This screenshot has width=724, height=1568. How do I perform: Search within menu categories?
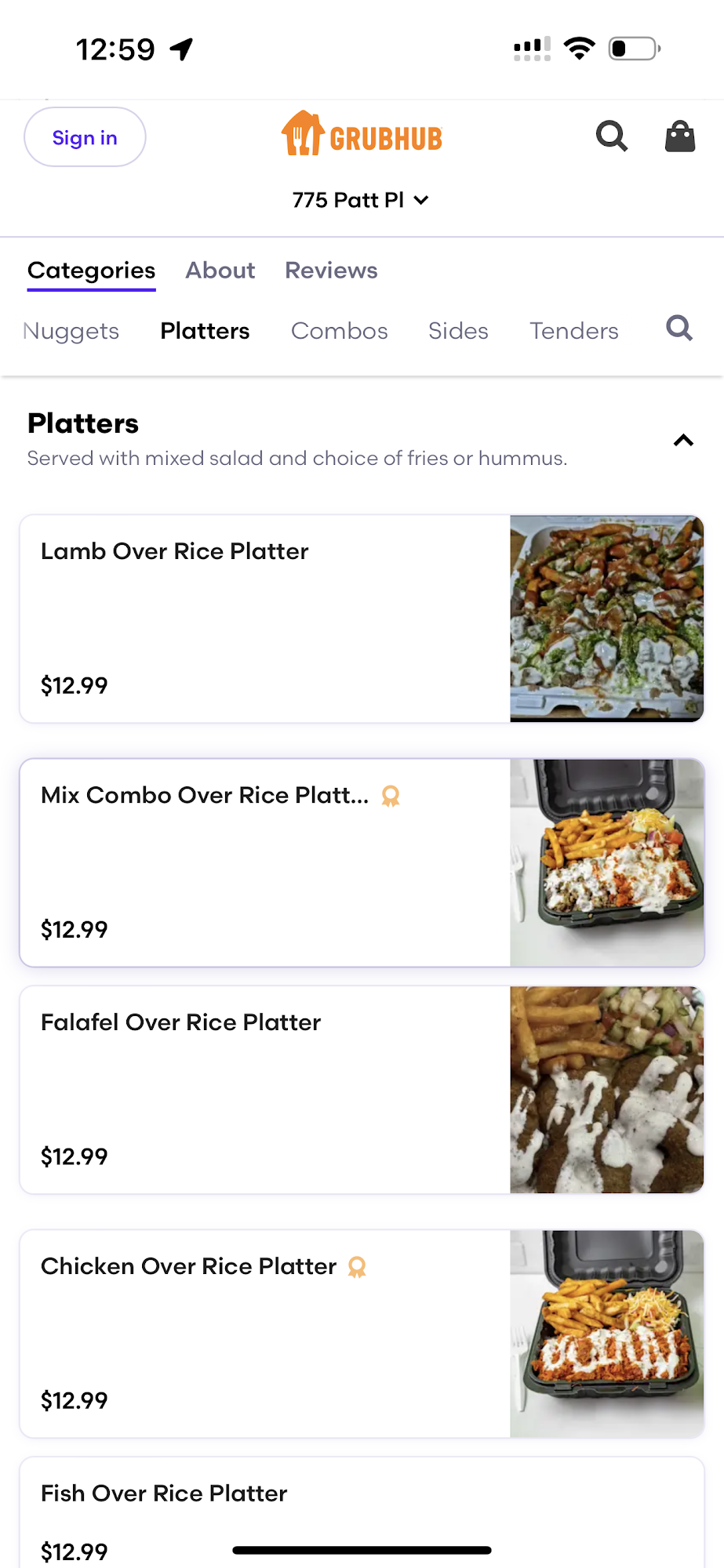click(679, 328)
